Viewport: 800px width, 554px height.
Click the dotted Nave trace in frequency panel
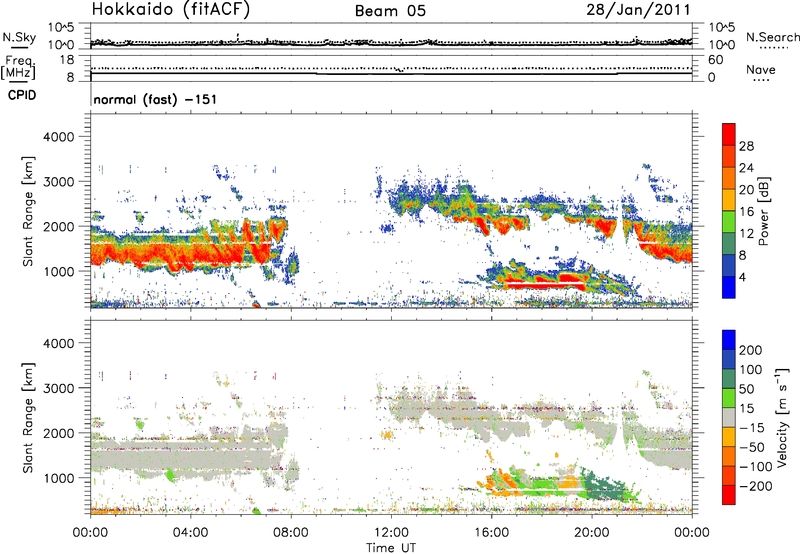coord(391,68)
